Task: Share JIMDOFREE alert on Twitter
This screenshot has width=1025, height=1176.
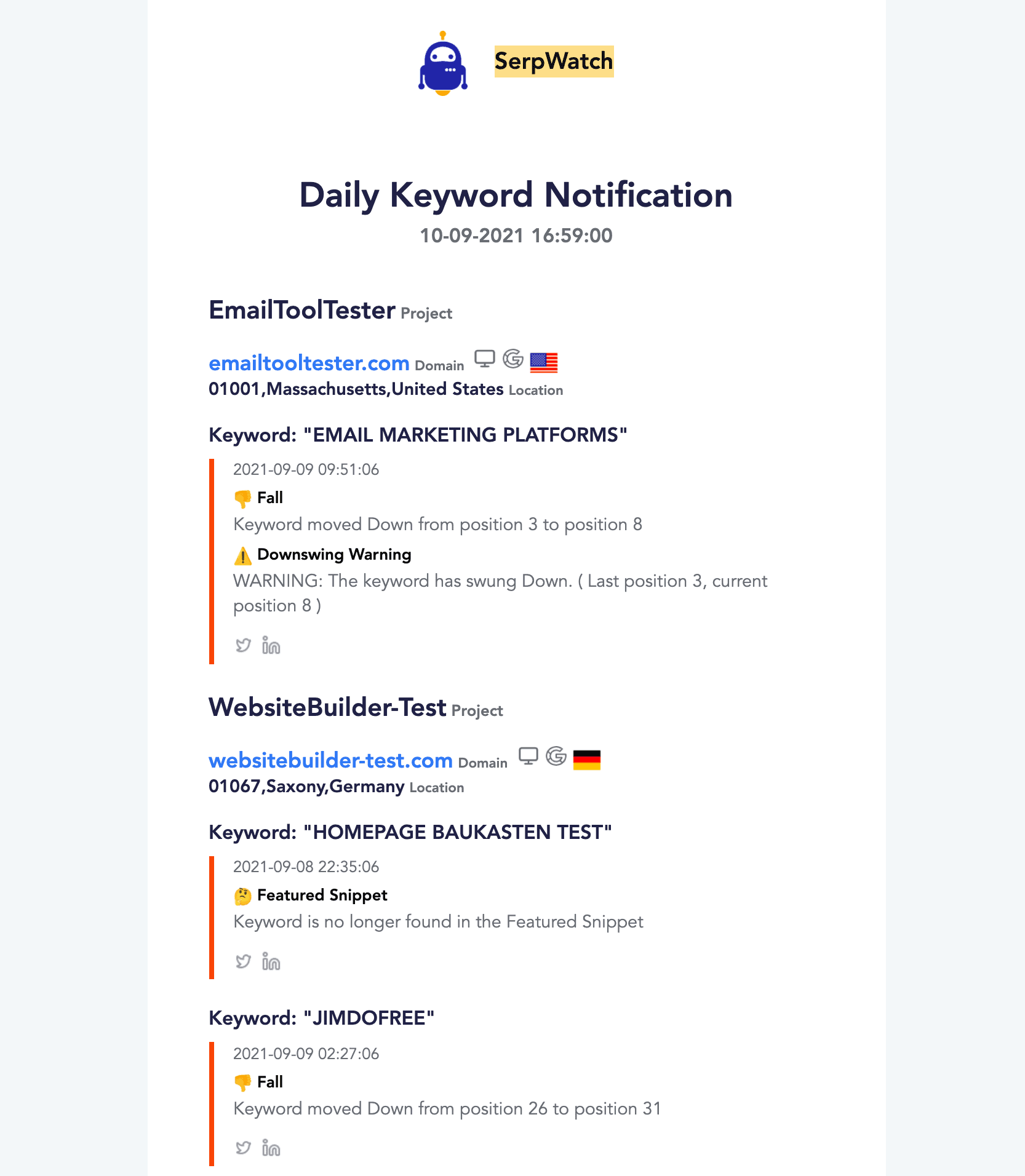Action: (243, 1148)
